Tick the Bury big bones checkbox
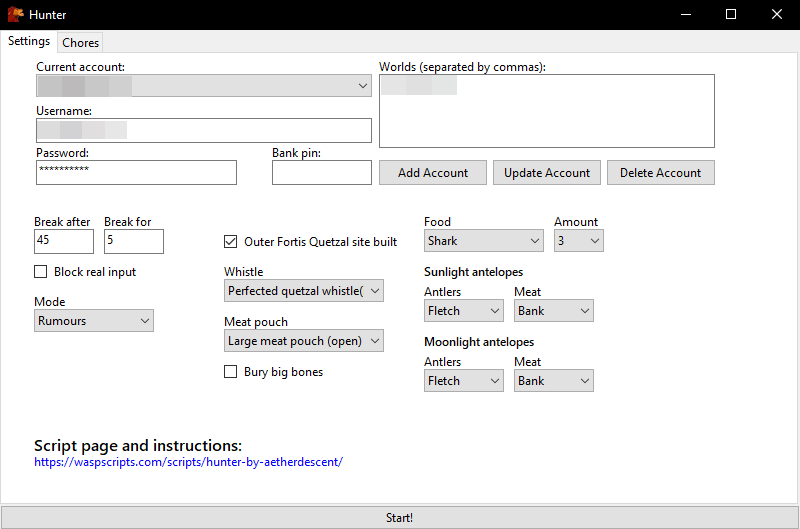Viewport: 800px width, 529px height. click(x=231, y=372)
